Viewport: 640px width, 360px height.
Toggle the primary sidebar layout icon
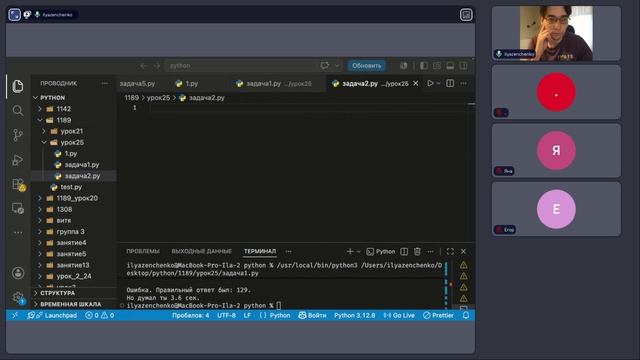coord(424,66)
